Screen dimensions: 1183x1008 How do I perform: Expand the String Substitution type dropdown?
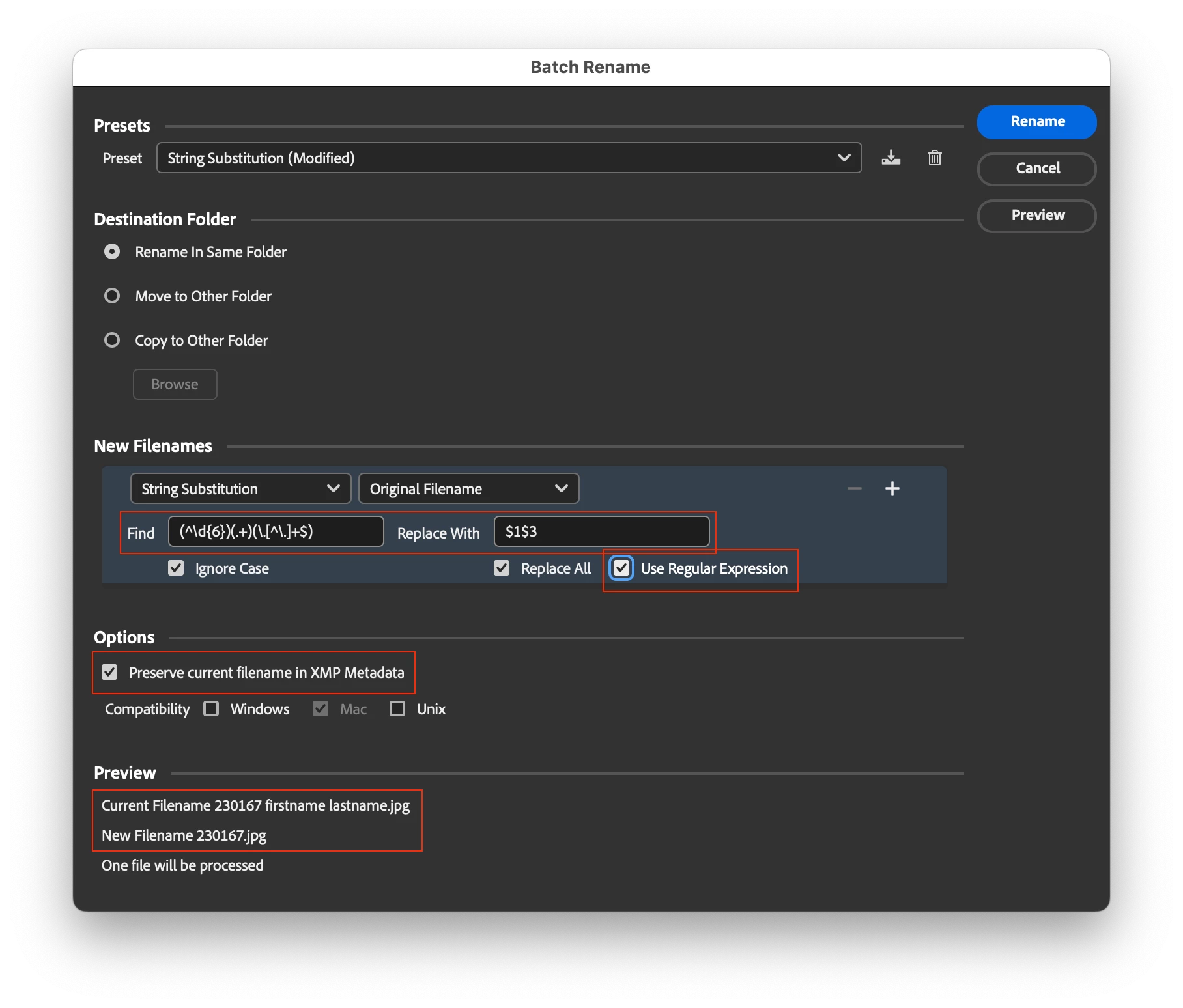pyautogui.click(x=240, y=488)
